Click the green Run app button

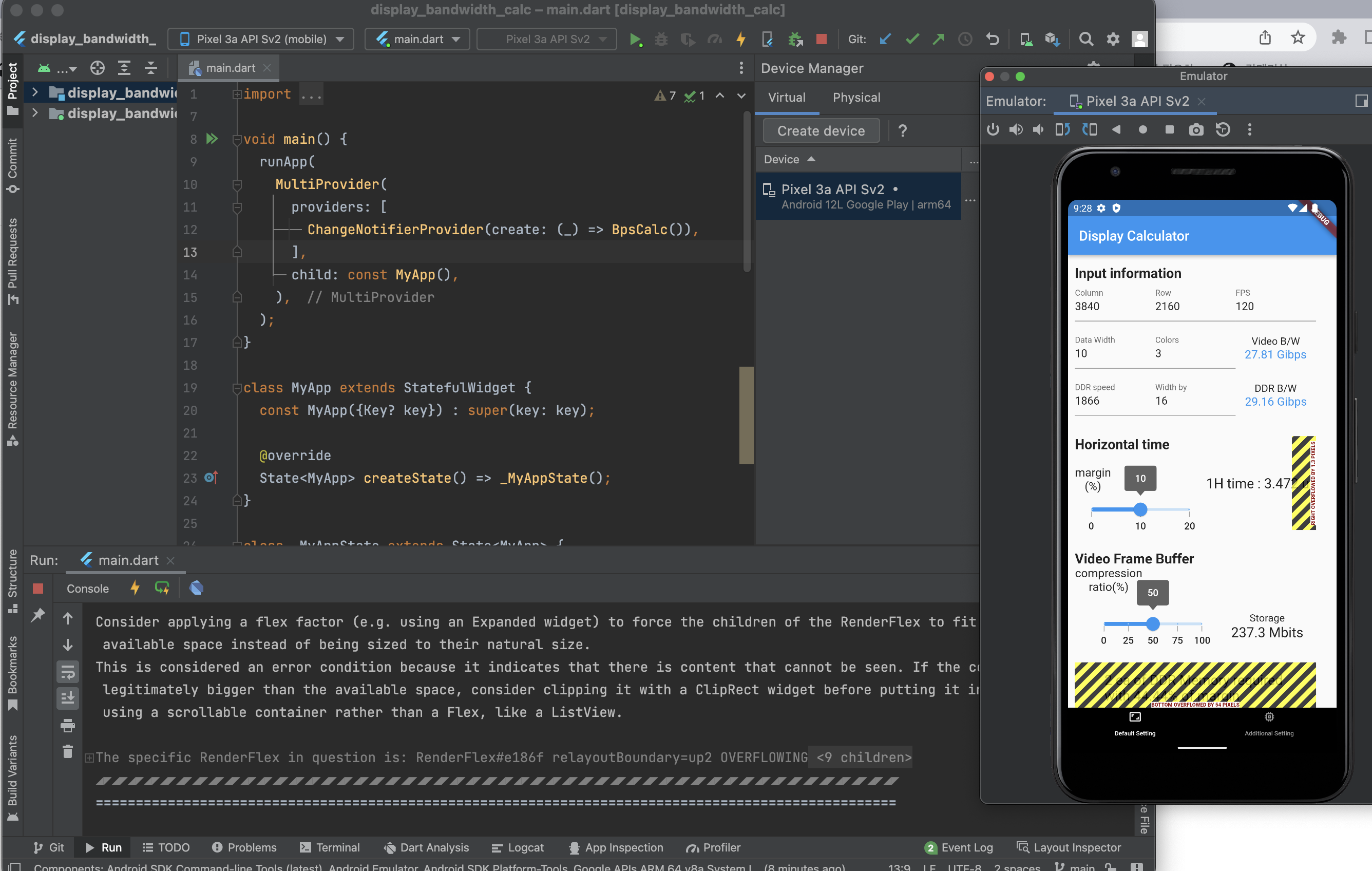[634, 40]
